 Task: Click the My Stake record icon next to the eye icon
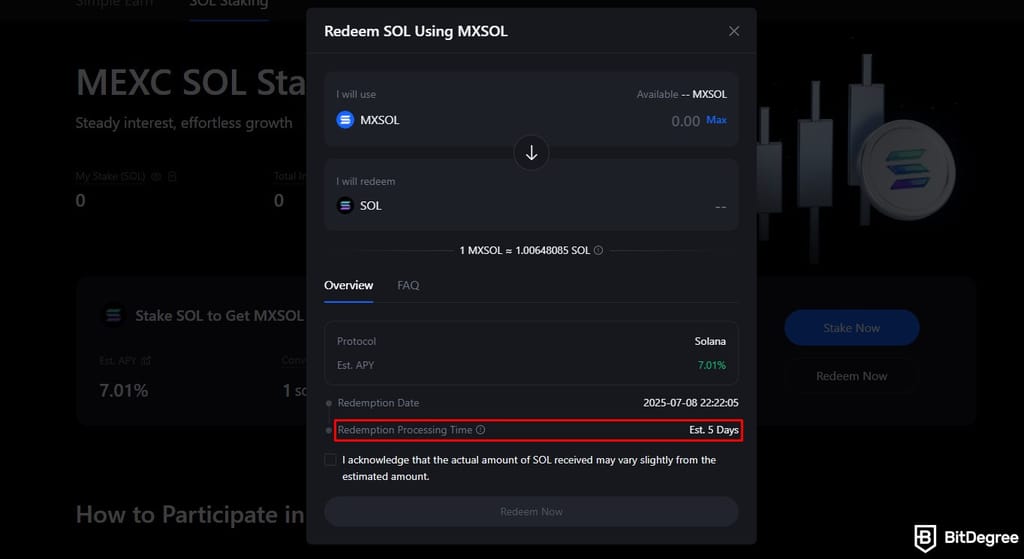172,177
